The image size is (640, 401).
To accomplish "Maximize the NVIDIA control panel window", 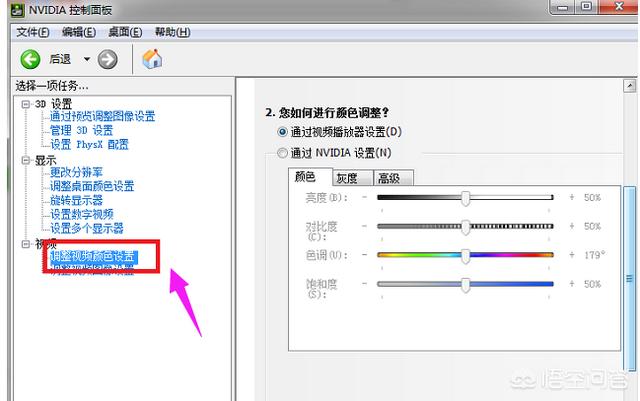I will pyautogui.click(x=587, y=7).
